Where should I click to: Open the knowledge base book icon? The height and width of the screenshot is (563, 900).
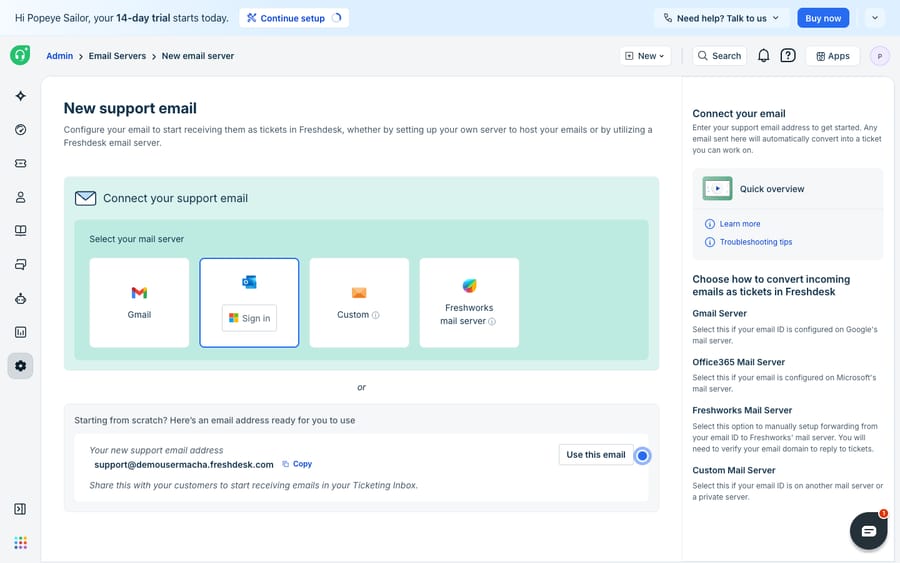point(21,231)
